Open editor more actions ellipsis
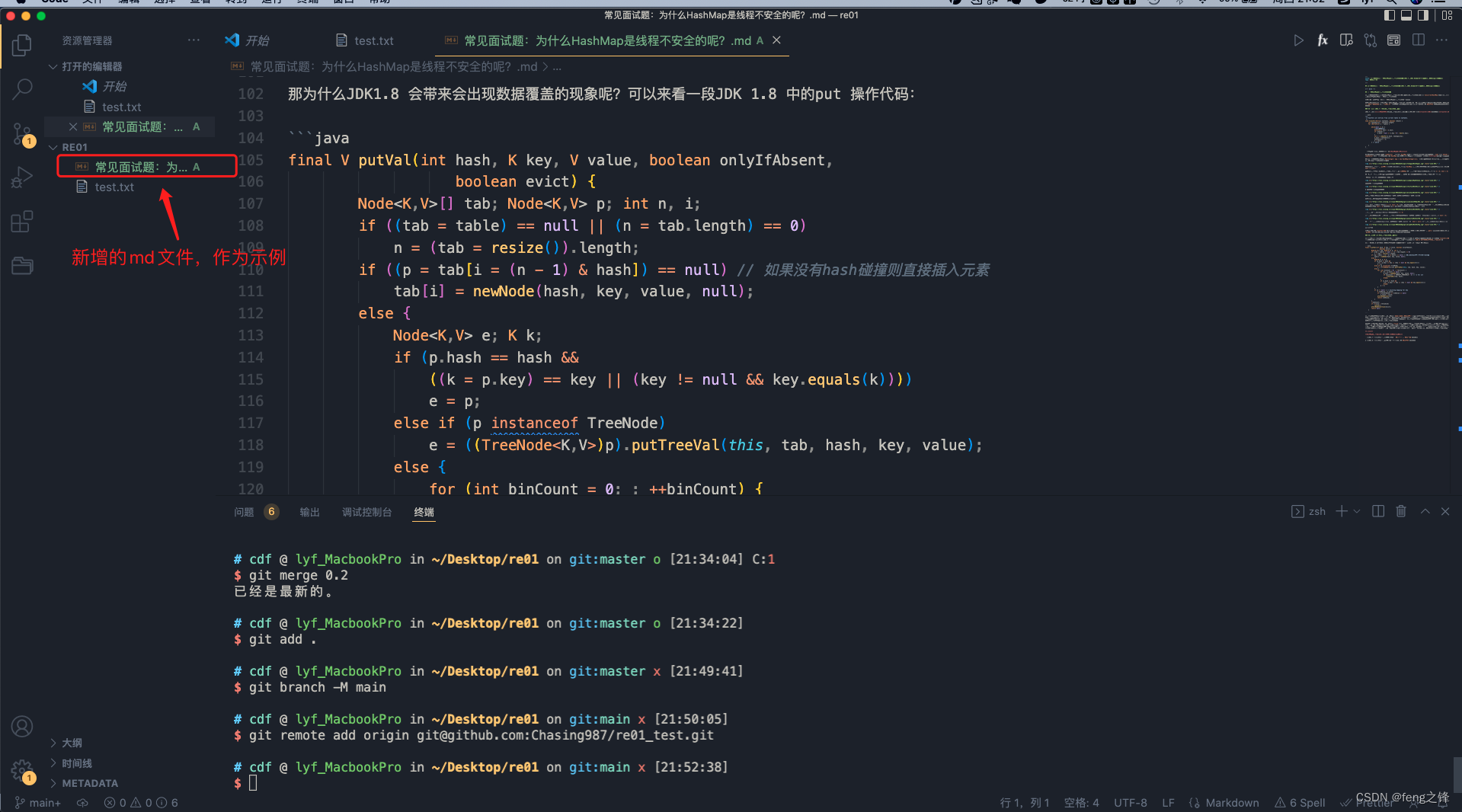Screen dimensions: 1462x812 [1442, 40]
